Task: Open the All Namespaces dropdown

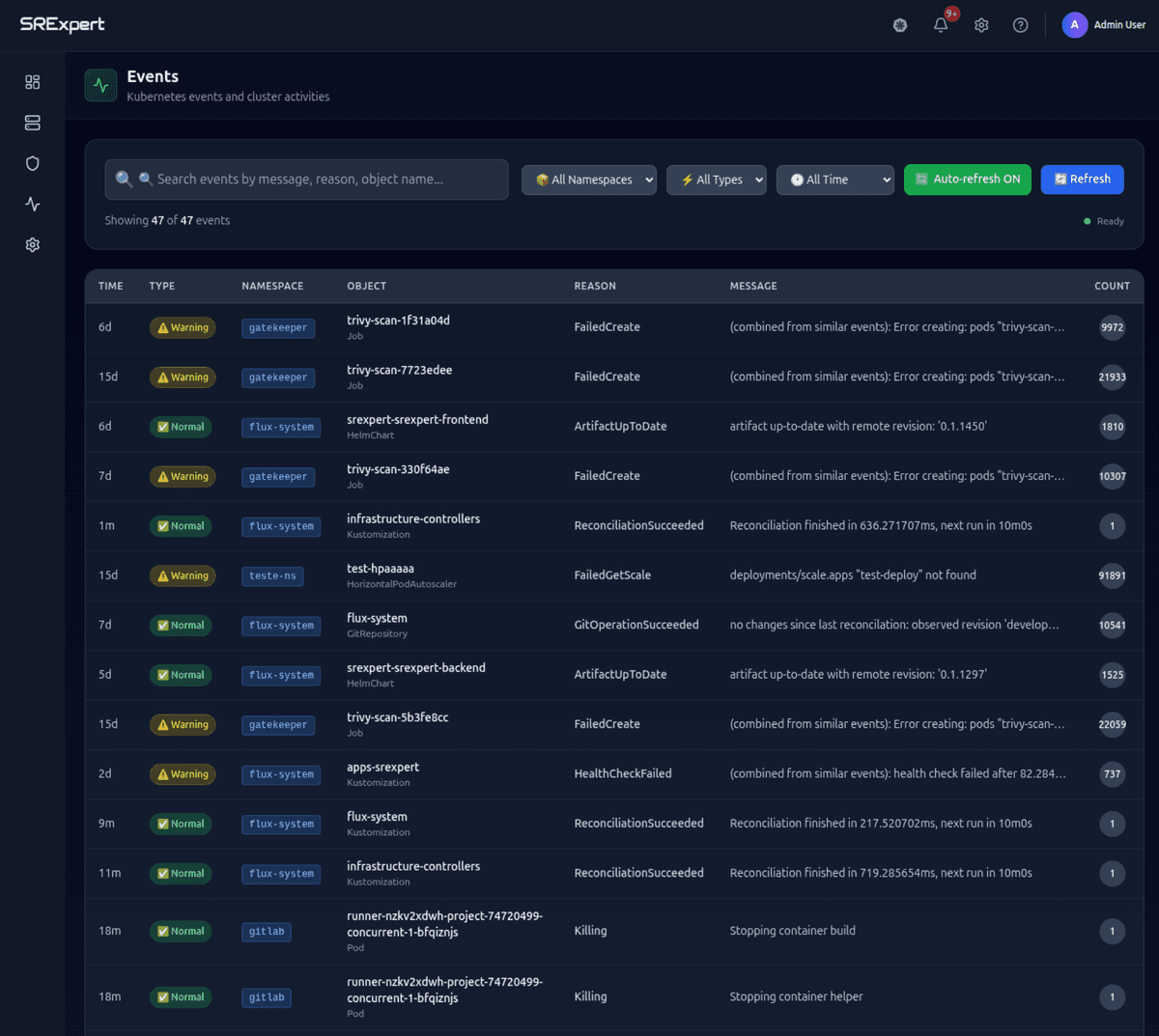Action: [588, 180]
